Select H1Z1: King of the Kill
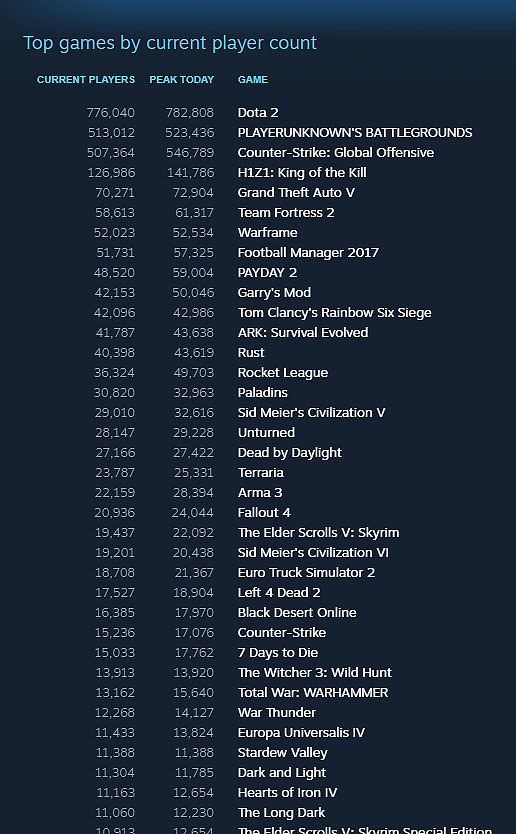Image resolution: width=516 pixels, height=834 pixels. pos(302,173)
